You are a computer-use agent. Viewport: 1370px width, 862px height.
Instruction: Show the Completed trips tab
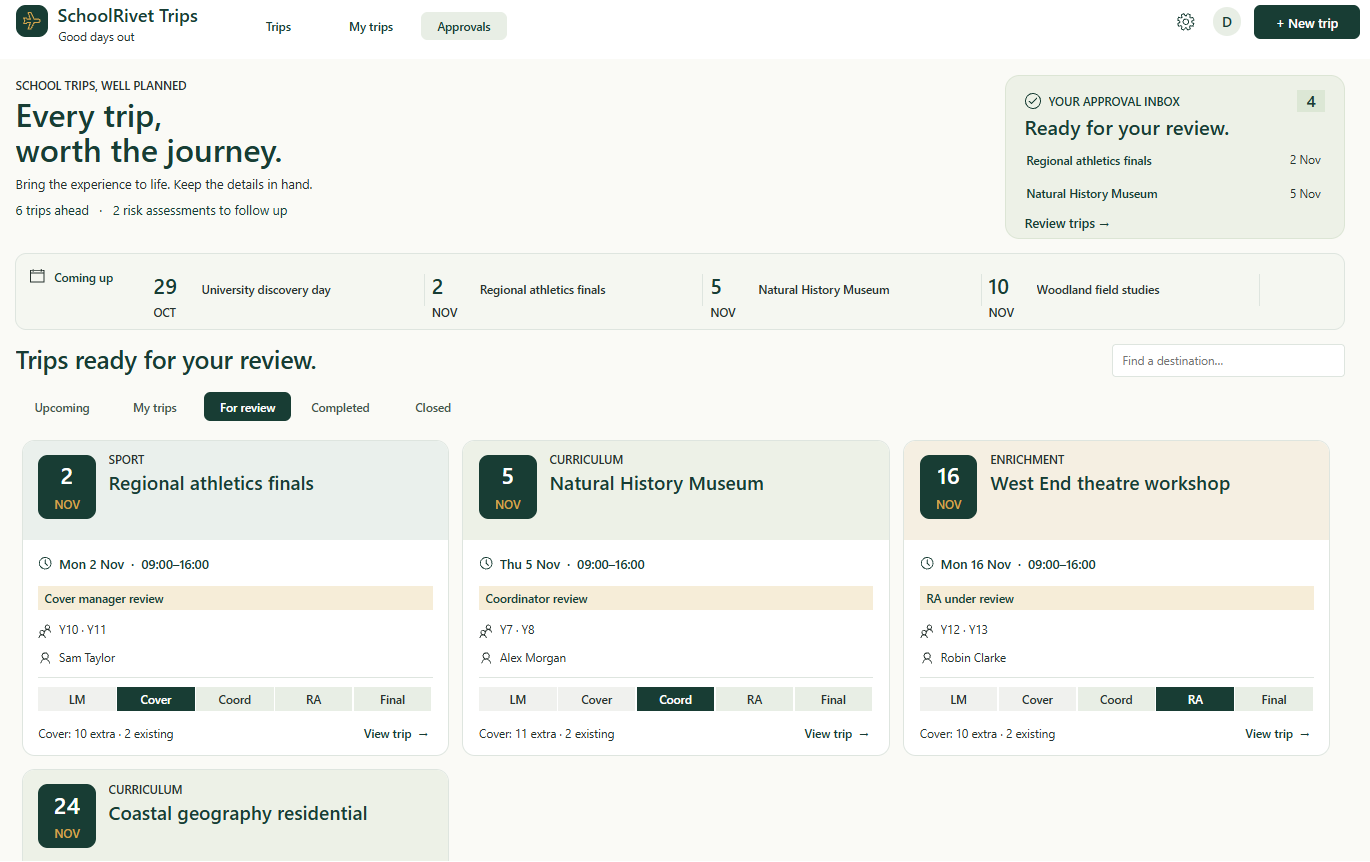tap(340, 407)
